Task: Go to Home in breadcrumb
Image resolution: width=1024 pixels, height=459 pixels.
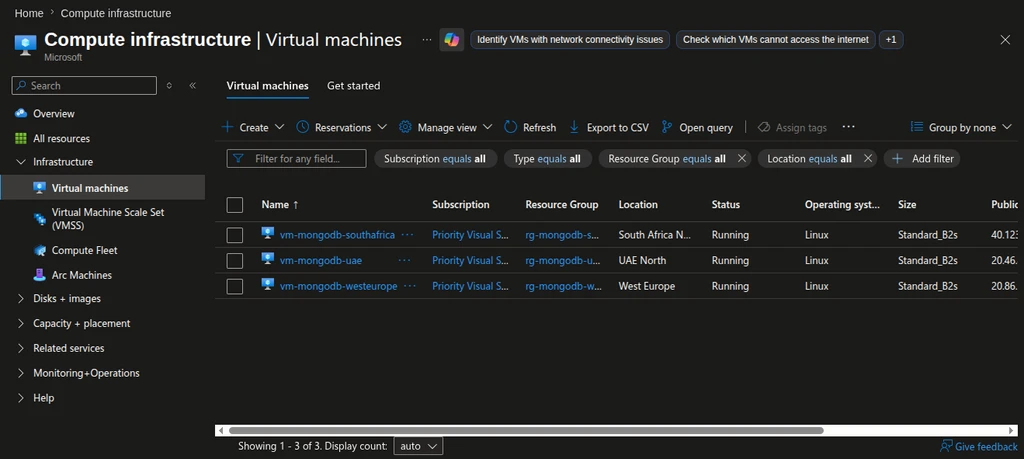Action: (29, 13)
